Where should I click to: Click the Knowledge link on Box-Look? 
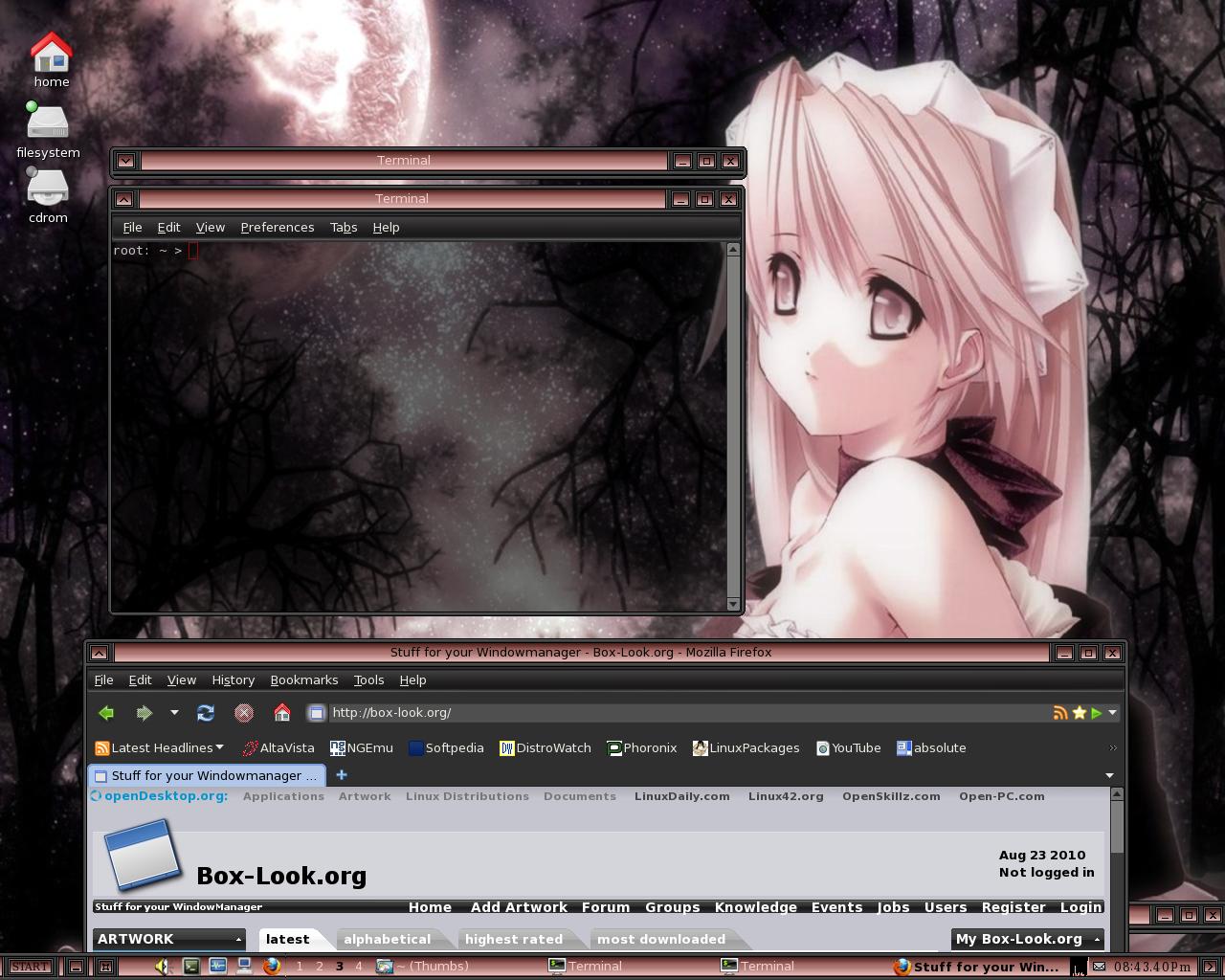point(755,907)
